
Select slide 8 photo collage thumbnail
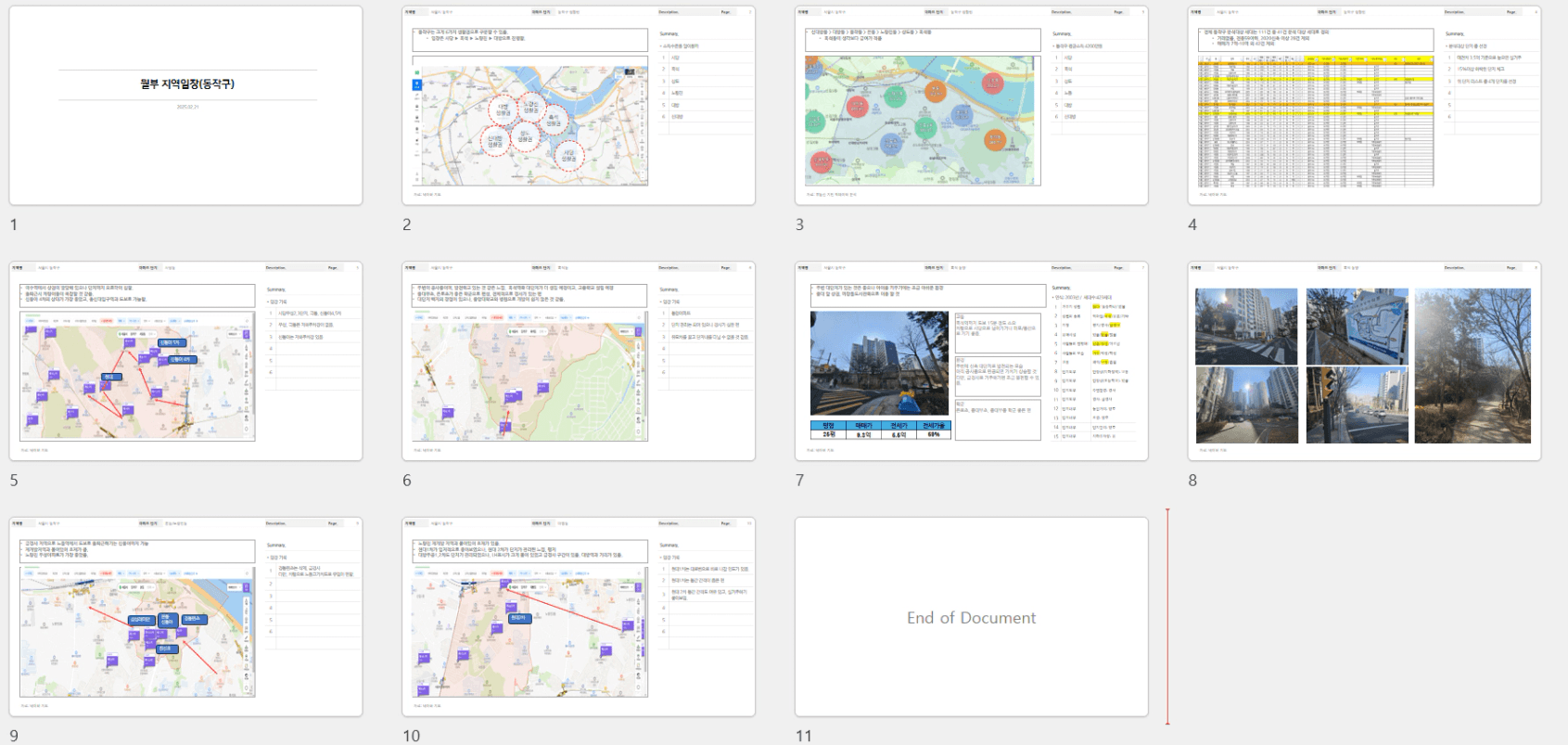(1363, 361)
